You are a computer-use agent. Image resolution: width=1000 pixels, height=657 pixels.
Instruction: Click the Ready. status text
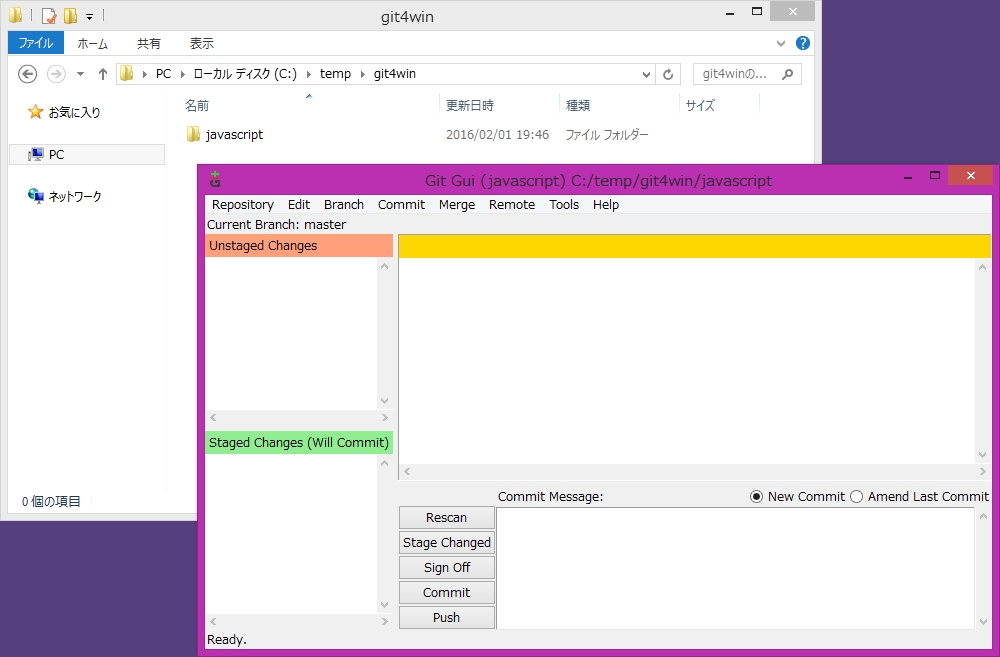tap(226, 639)
